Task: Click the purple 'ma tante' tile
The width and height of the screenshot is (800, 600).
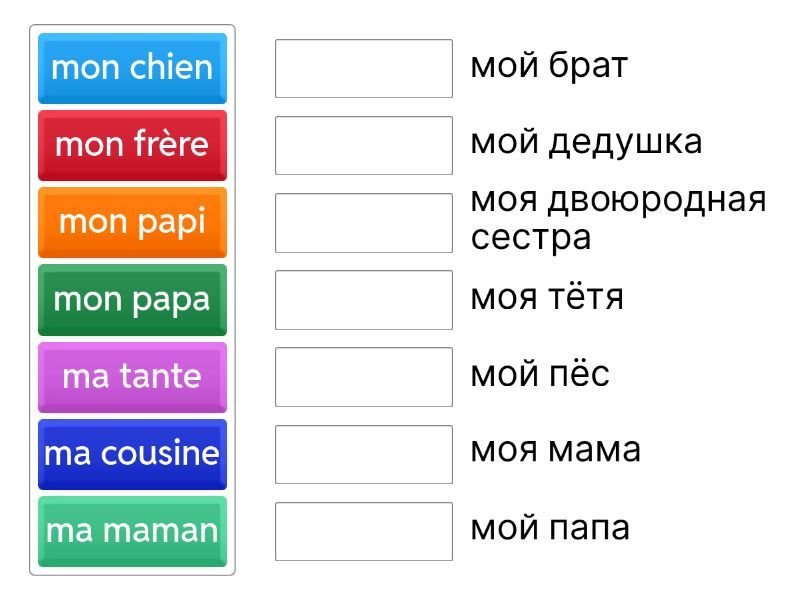Action: coord(132,376)
